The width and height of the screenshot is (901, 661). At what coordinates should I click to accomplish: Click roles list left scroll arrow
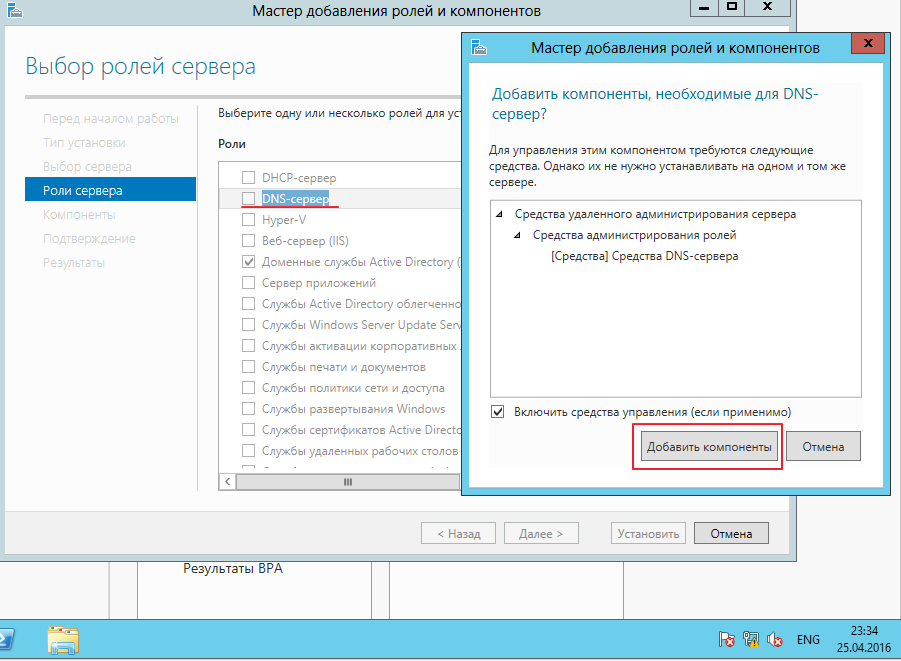pyautogui.click(x=228, y=482)
